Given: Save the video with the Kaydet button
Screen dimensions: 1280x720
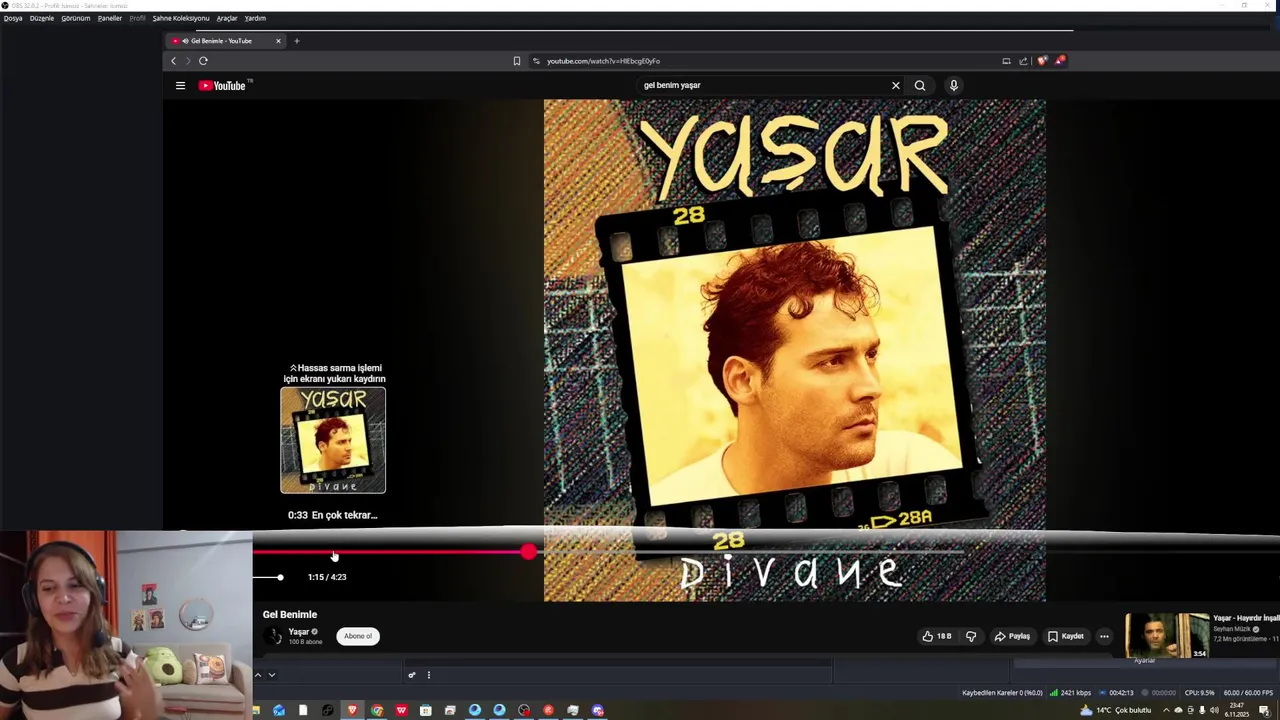Looking at the screenshot, I should click(x=1065, y=636).
